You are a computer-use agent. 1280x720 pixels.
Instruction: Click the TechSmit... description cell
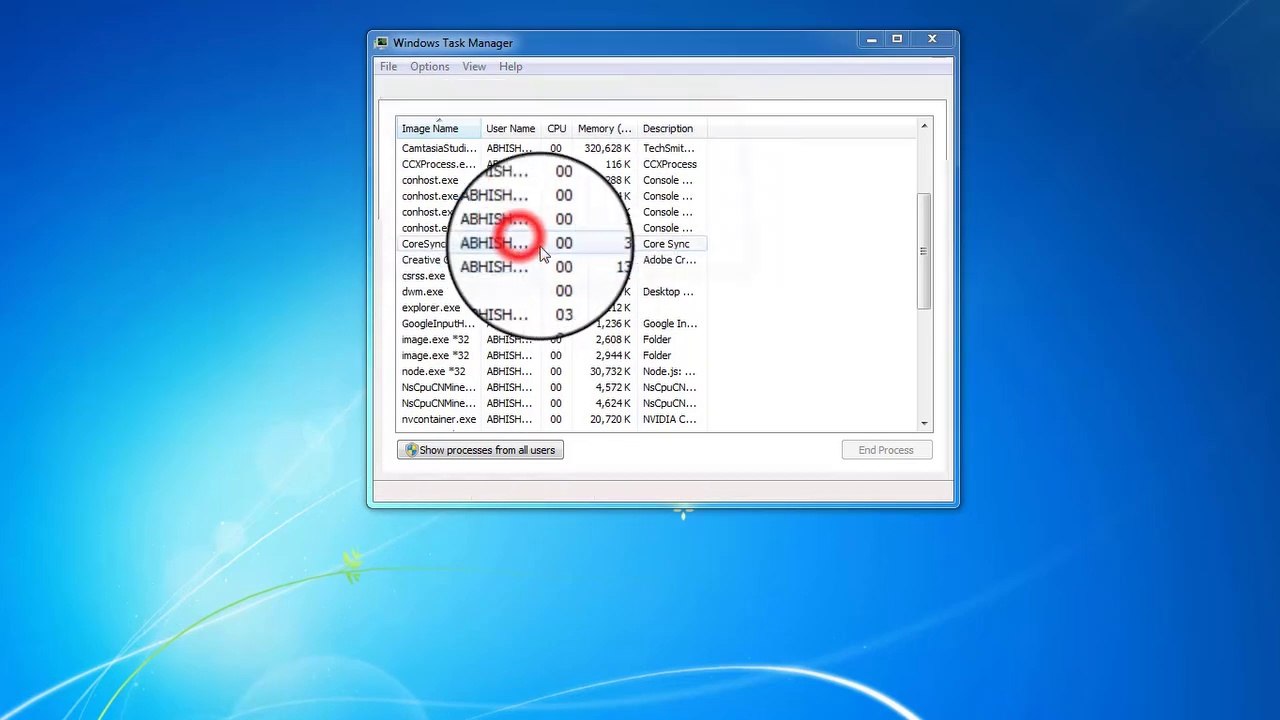668,148
